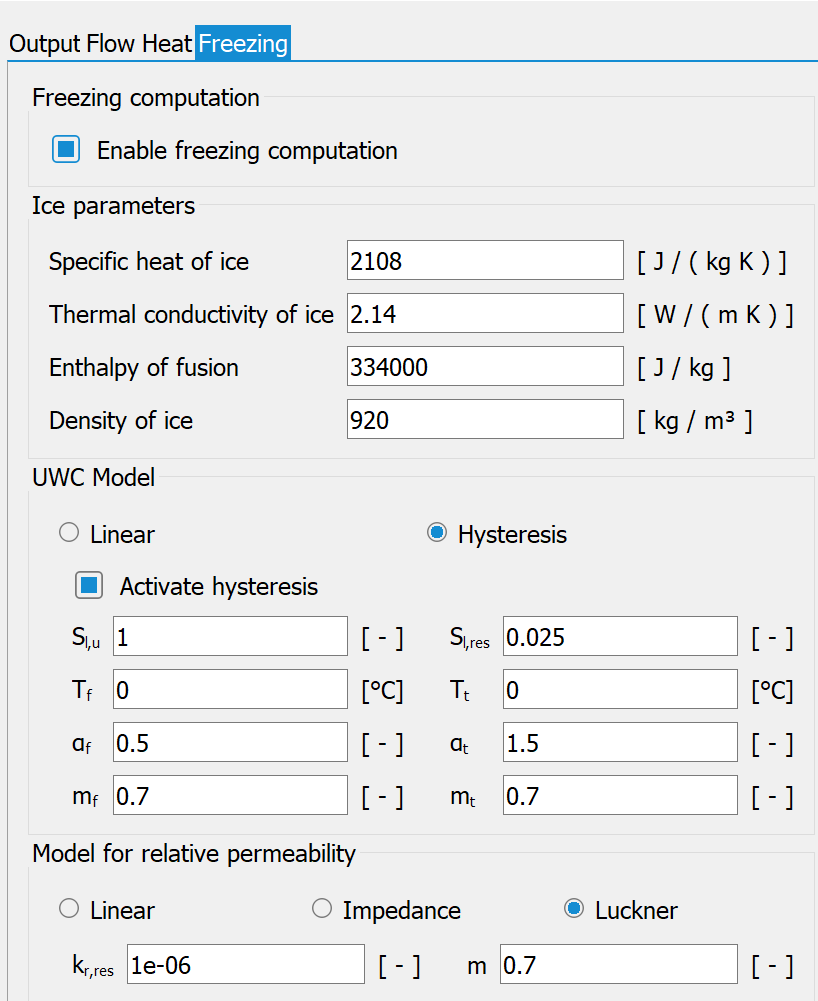
Task: Click the Specific heat of ice field
Action: click(485, 260)
